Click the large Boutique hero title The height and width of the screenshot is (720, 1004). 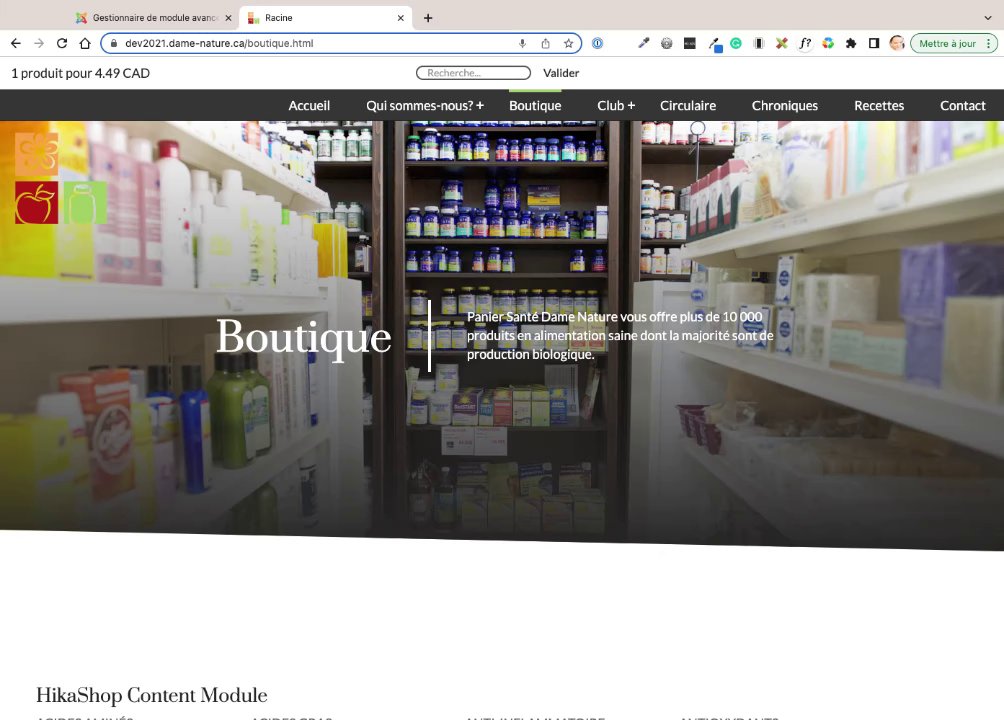(304, 337)
